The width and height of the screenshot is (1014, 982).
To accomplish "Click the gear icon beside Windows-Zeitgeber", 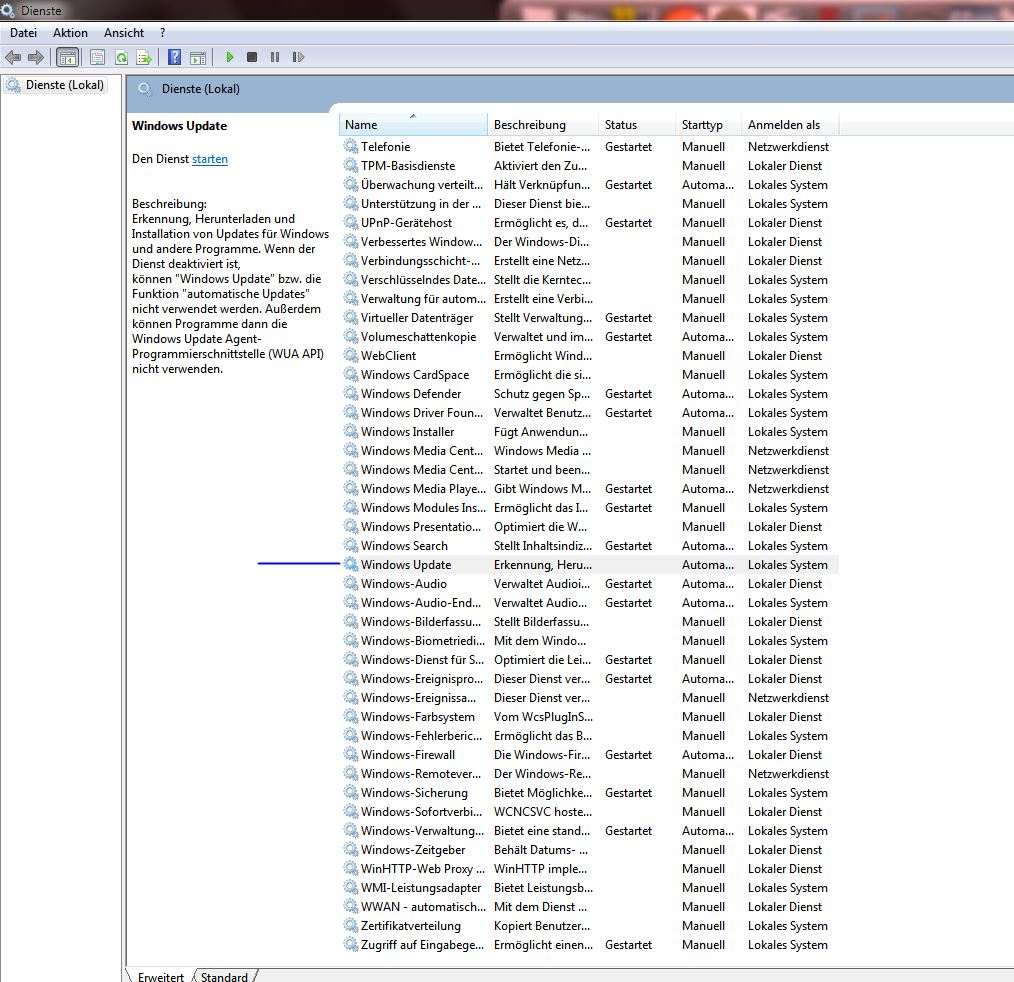I will pyautogui.click(x=351, y=849).
